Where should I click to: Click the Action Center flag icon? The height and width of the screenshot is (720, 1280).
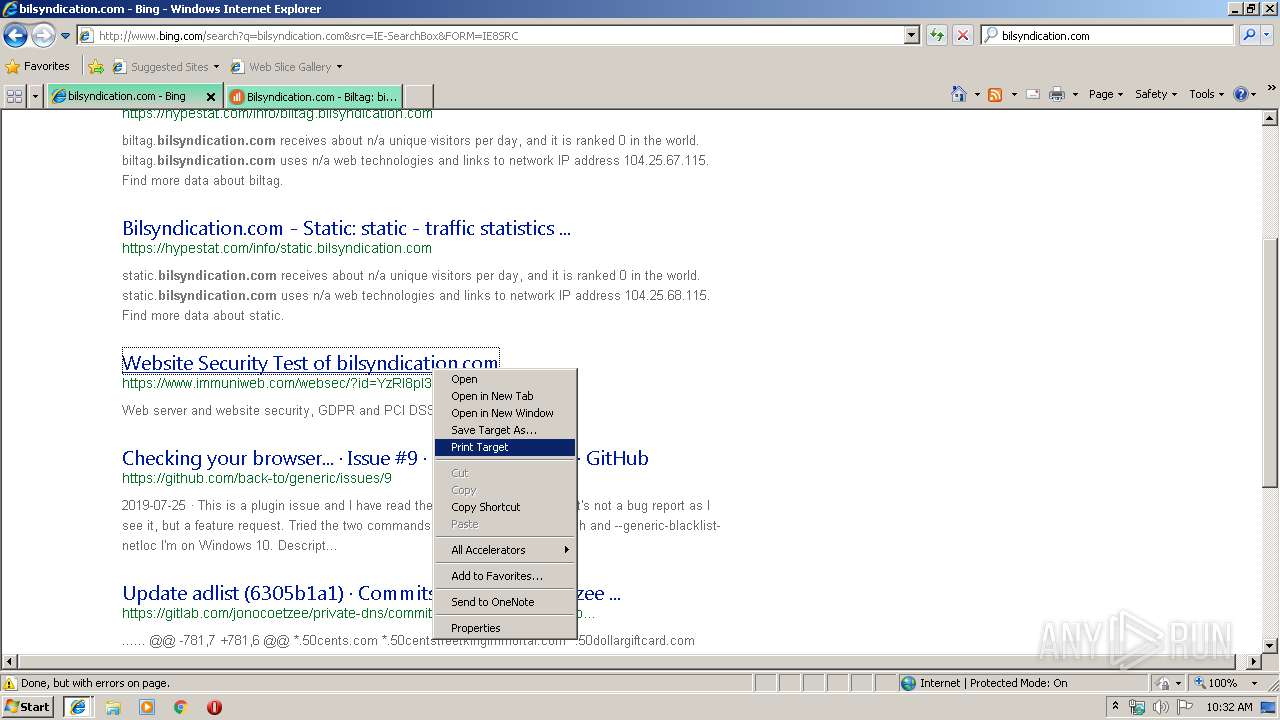1185,707
